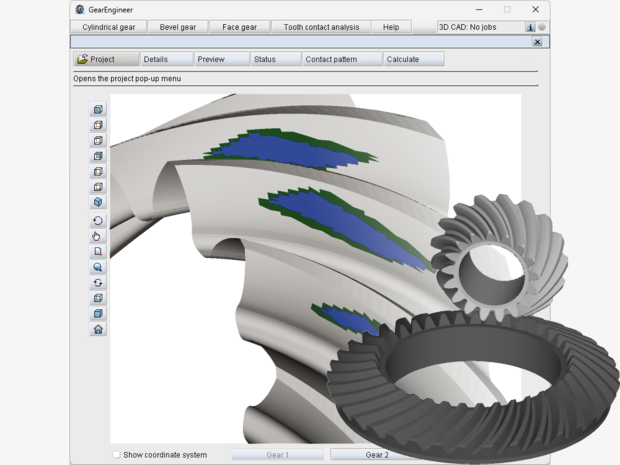Activate the rotate view tool
Image resolution: width=620 pixels, height=465 pixels.
pos(98,221)
